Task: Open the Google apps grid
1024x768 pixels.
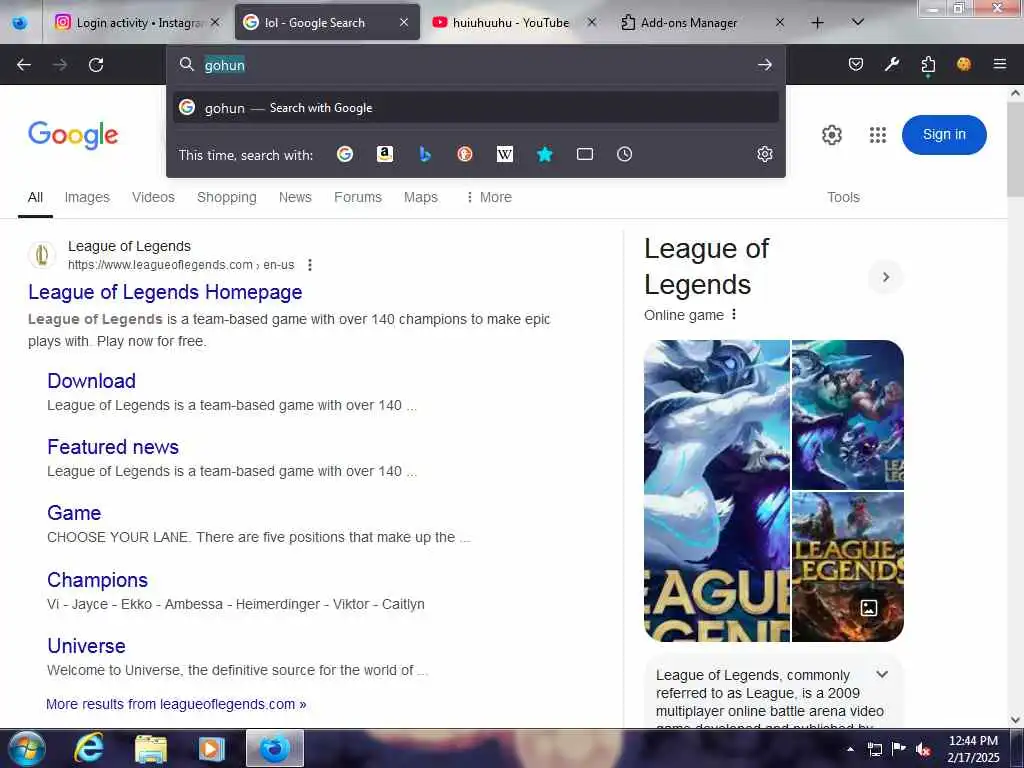Action: 878,135
